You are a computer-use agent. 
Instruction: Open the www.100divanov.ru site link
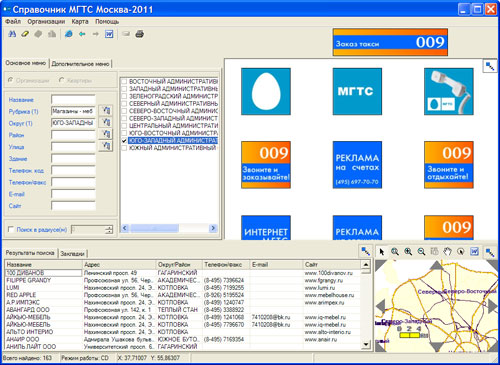328,273
